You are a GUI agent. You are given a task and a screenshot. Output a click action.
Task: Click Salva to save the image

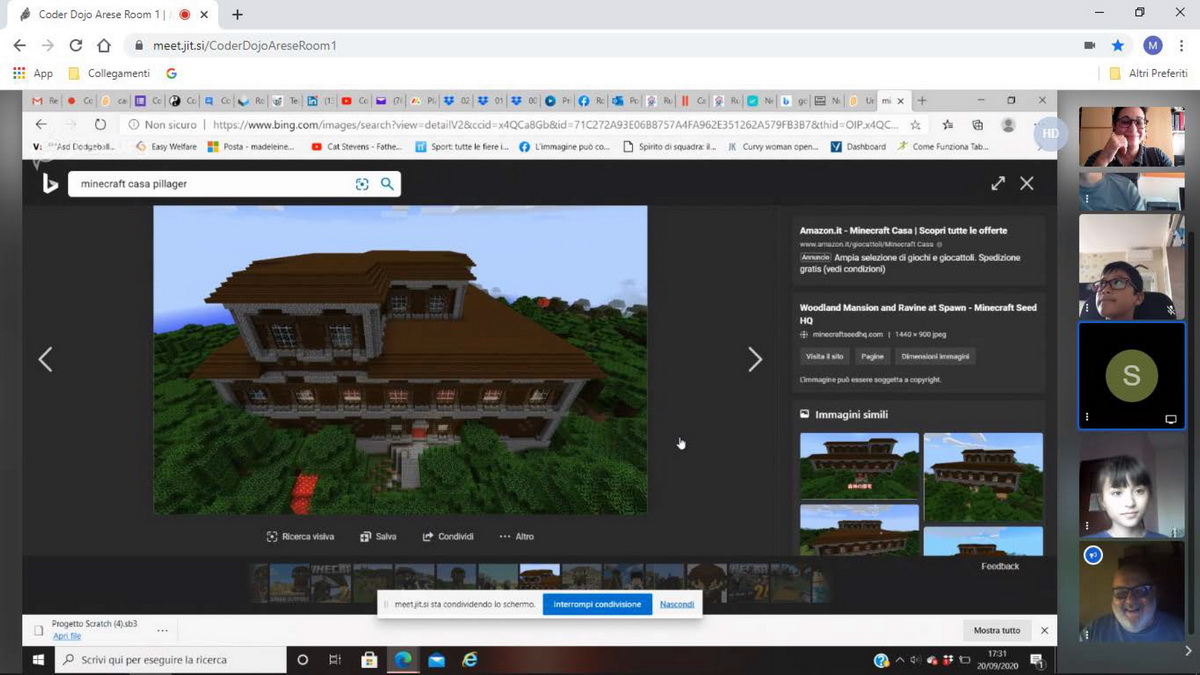coord(378,537)
